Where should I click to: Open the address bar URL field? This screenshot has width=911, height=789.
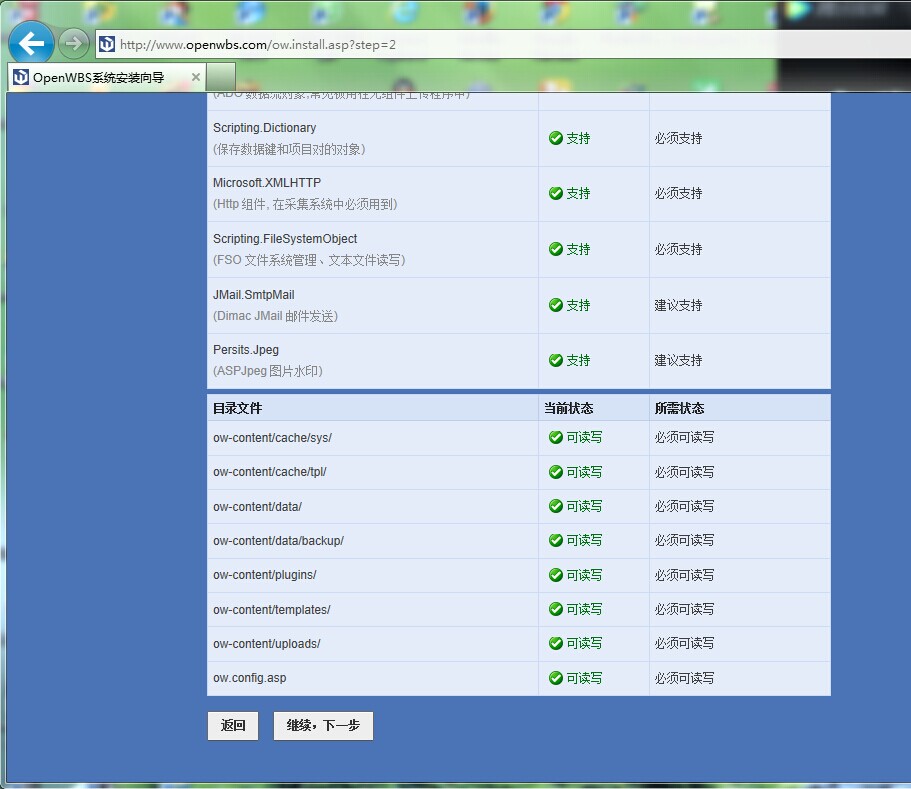(400, 43)
